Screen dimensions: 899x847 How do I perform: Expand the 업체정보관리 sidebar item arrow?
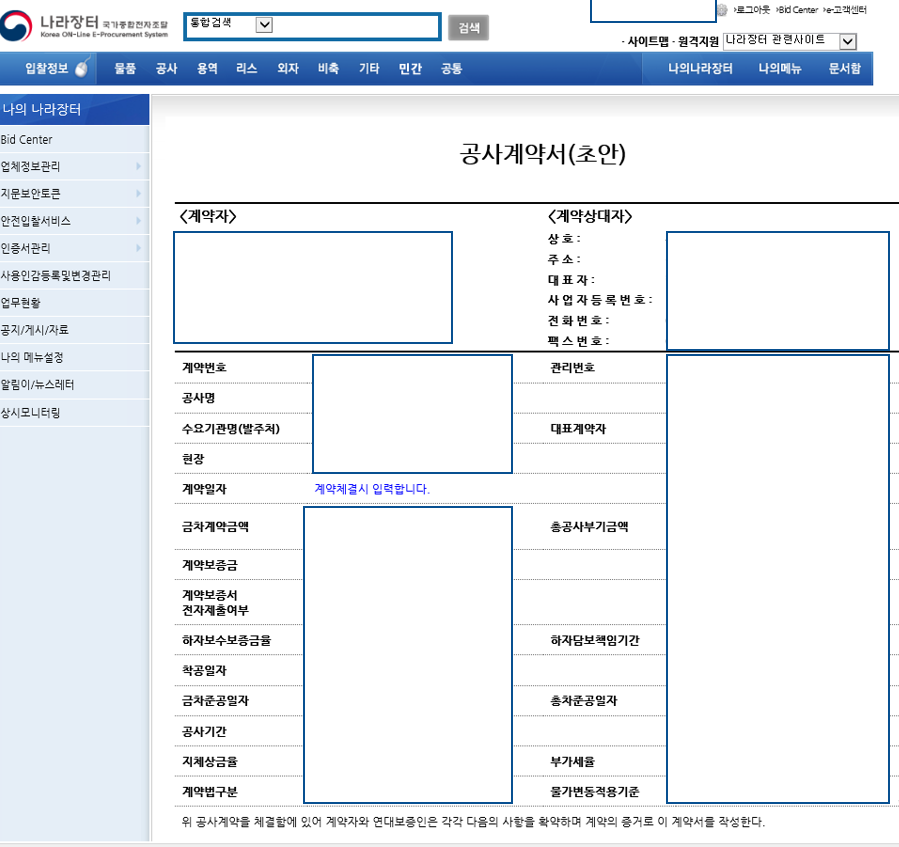coord(138,166)
